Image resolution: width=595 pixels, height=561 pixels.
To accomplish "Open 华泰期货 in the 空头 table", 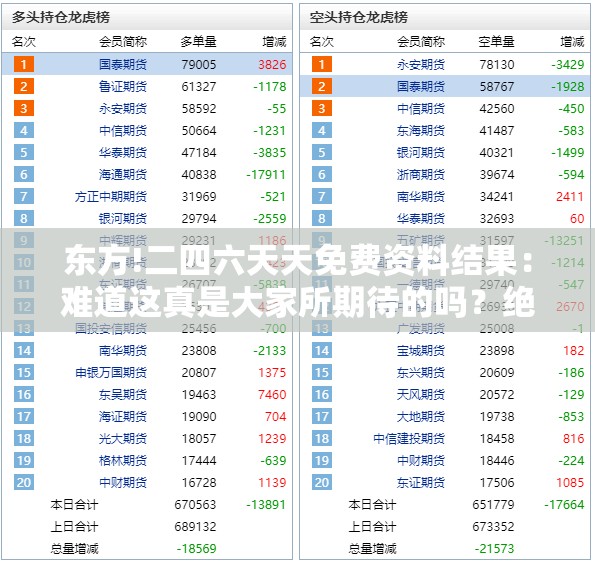I will tap(420, 218).
